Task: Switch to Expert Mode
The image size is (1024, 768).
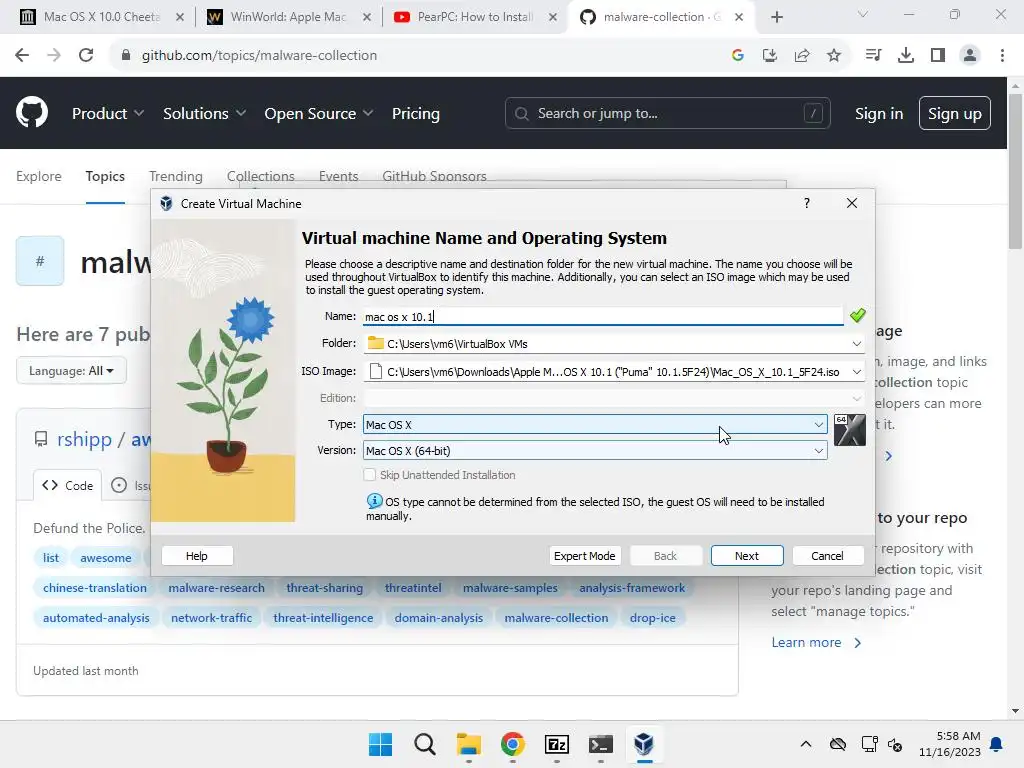Action: click(584, 556)
